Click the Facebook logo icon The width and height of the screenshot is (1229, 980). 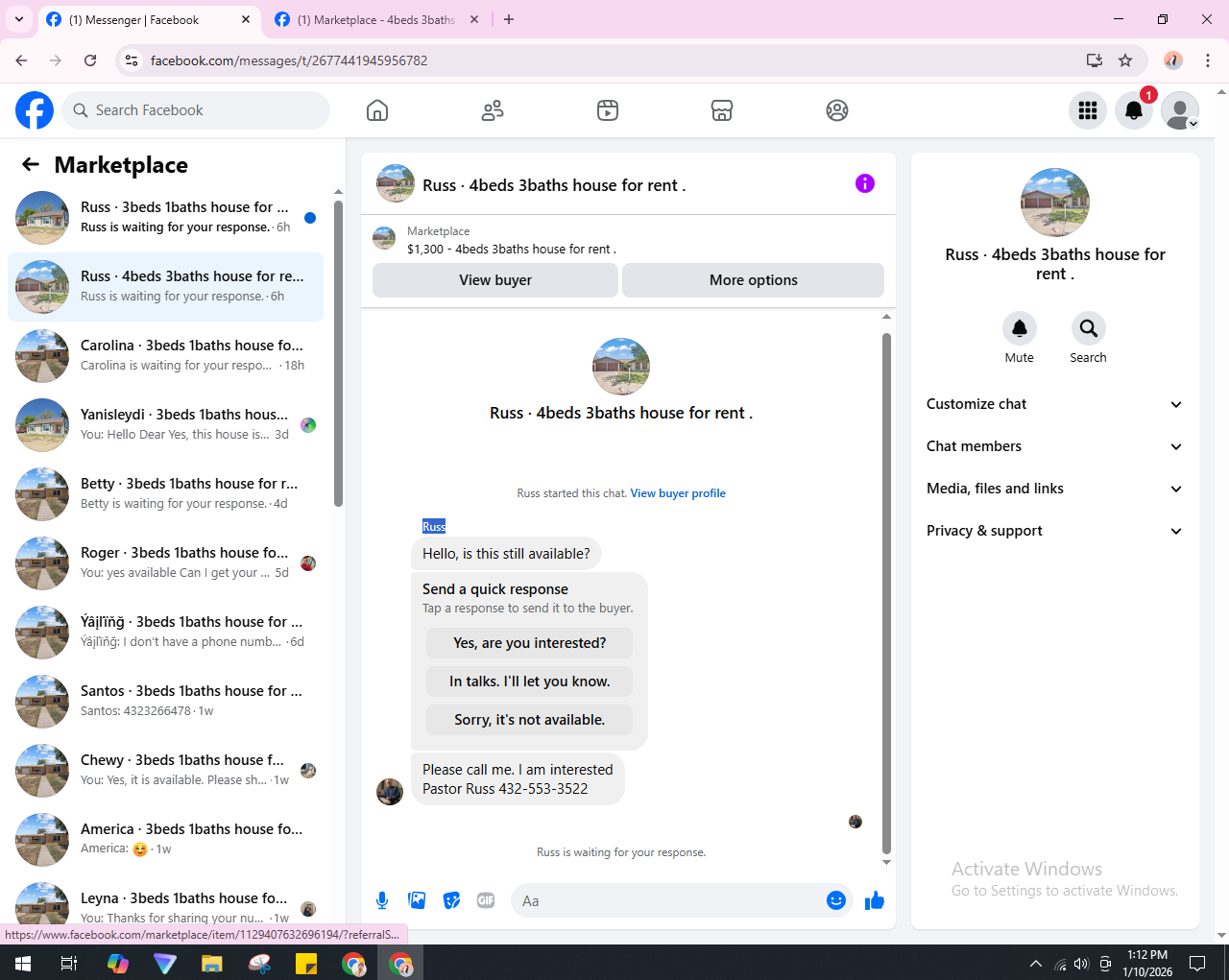point(35,110)
